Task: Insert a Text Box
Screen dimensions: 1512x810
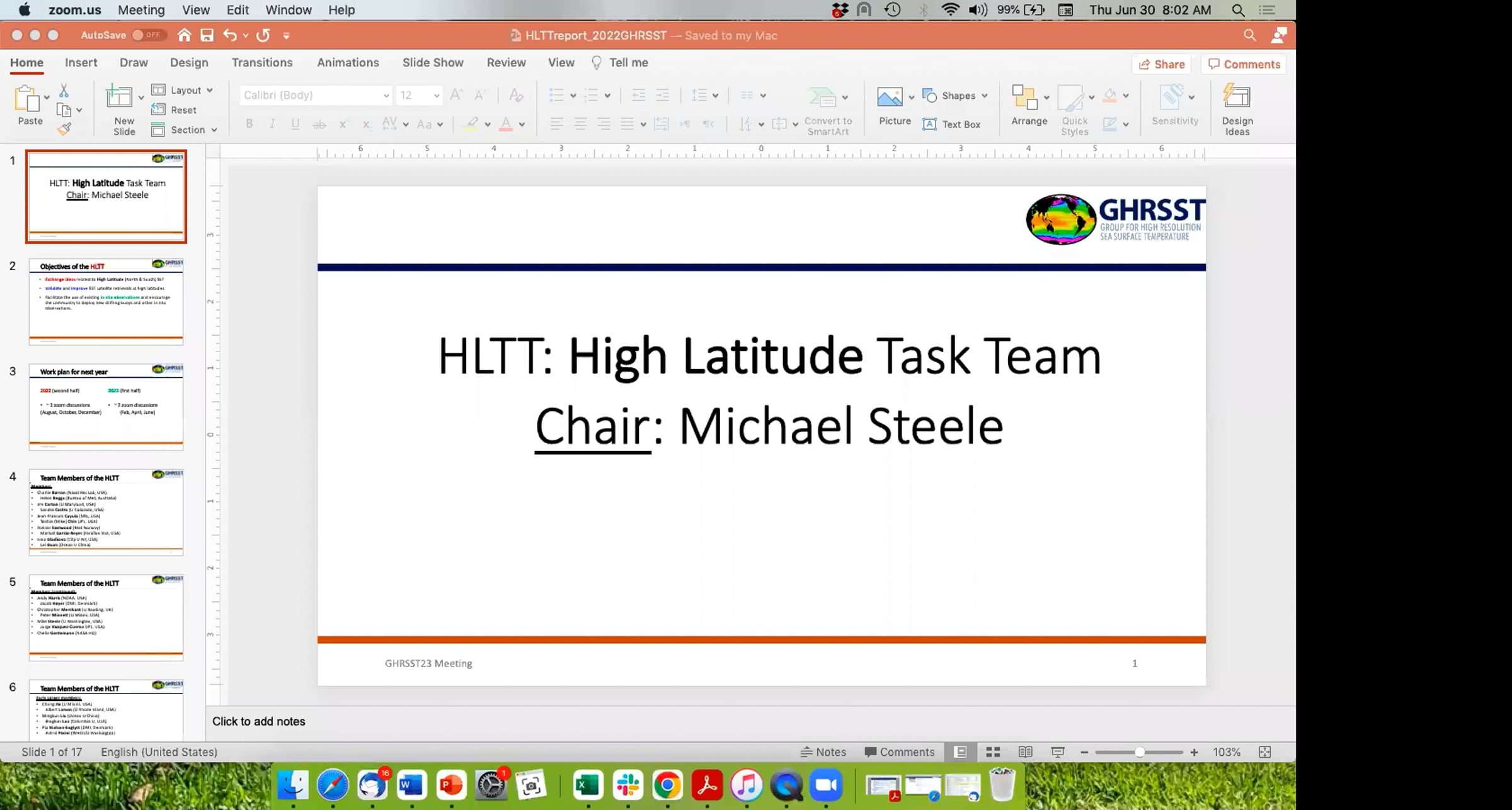Action: click(951, 124)
